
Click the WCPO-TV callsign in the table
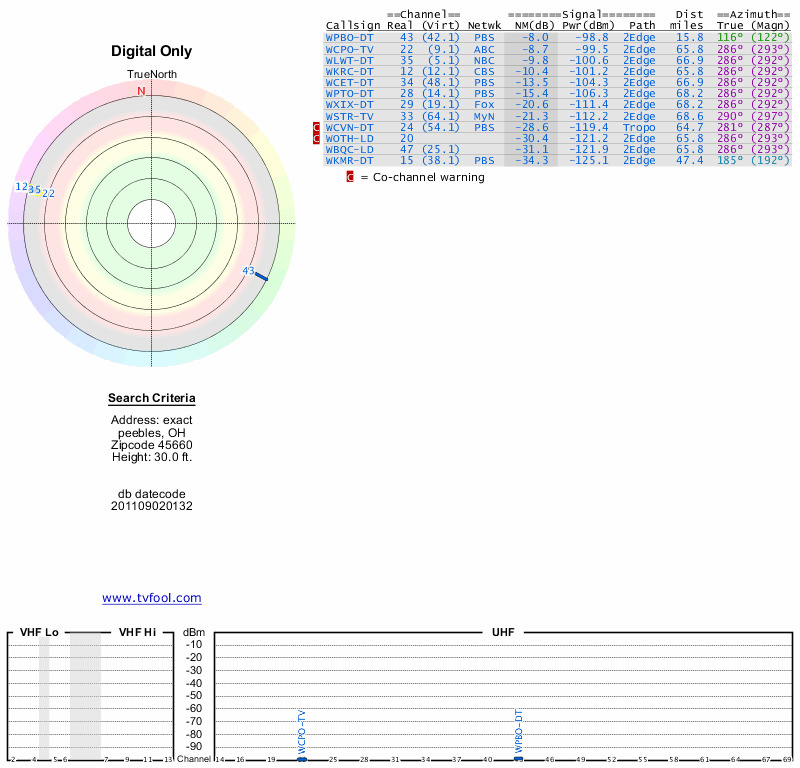point(349,48)
